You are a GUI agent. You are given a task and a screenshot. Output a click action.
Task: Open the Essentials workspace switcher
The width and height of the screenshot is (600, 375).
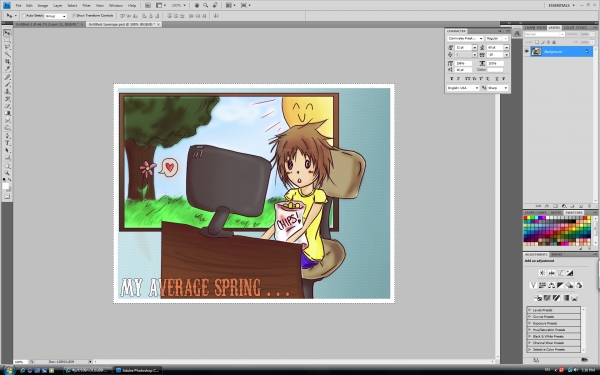click(x=561, y=5)
